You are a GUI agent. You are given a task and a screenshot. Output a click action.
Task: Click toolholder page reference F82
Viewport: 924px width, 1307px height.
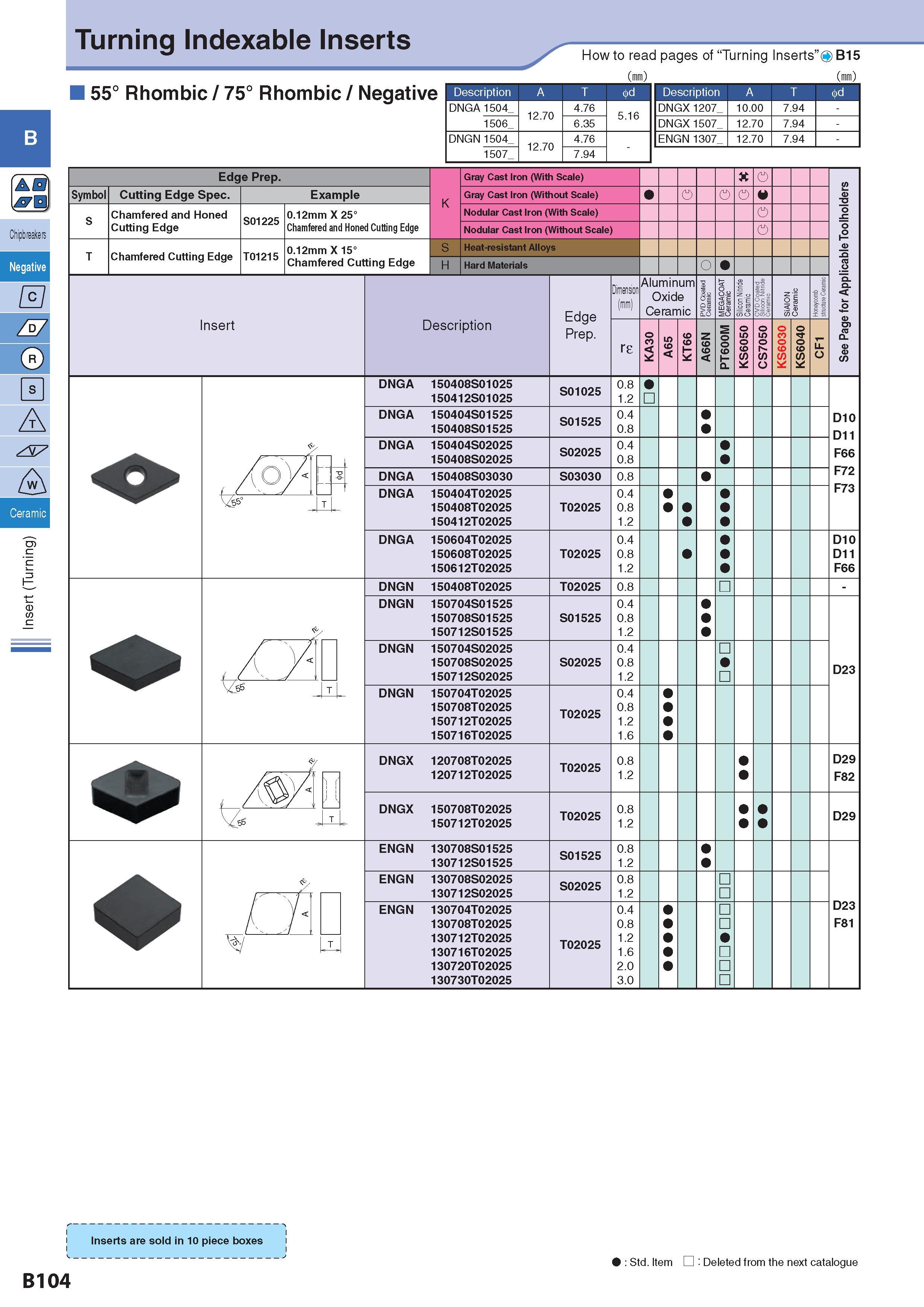(x=844, y=776)
